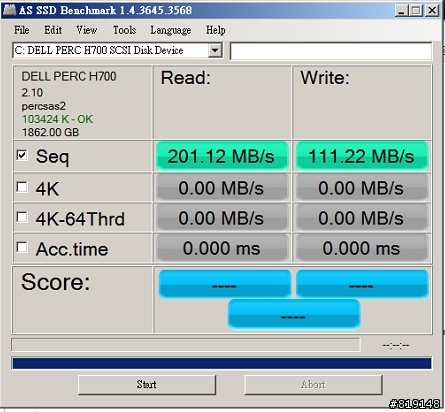Open the Language menu

[x=171, y=30]
